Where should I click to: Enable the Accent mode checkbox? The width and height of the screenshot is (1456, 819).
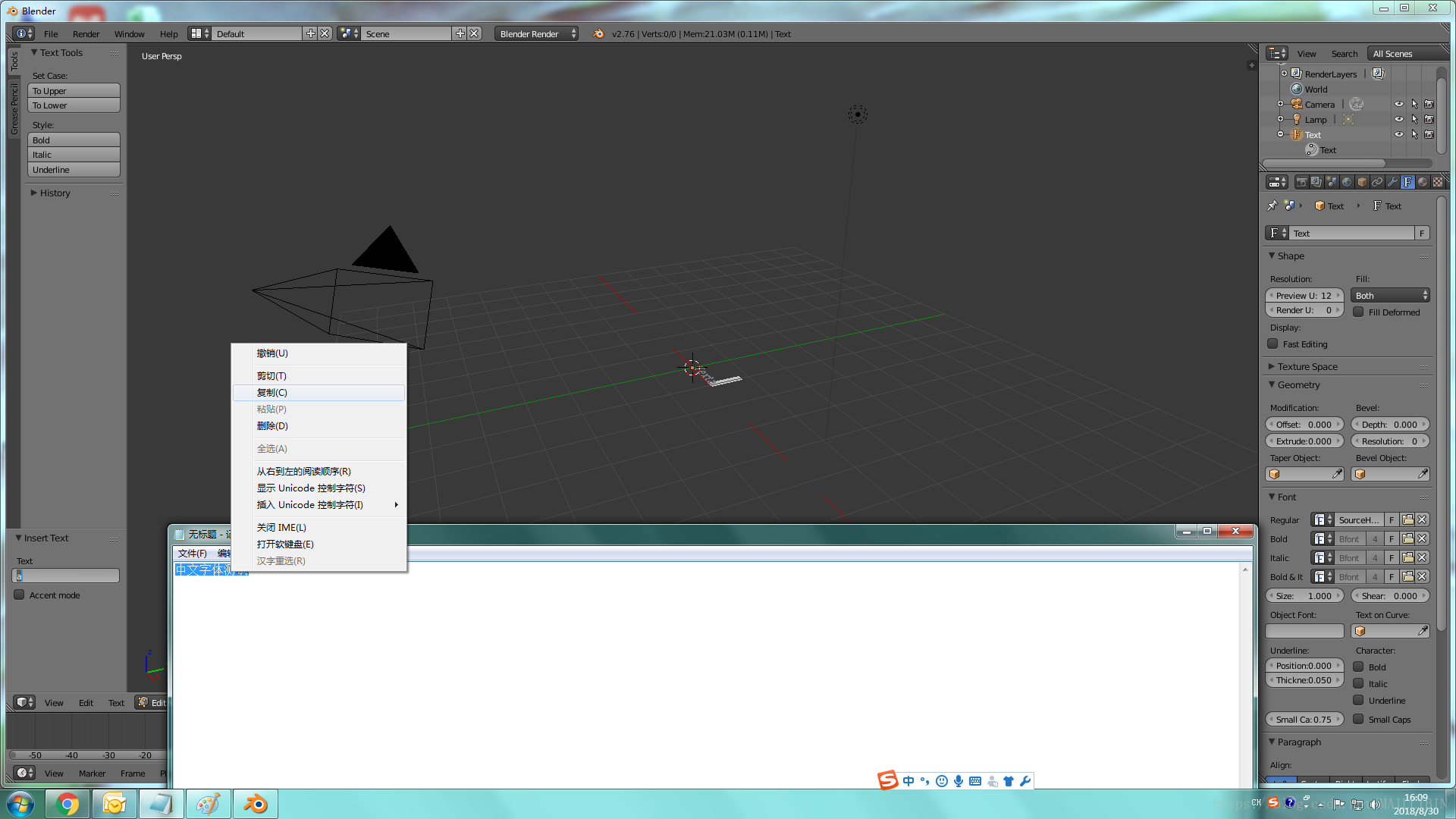click(20, 595)
